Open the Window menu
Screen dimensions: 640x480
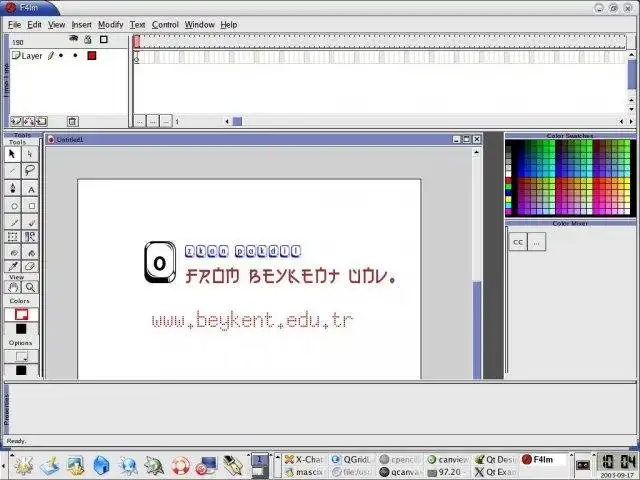click(x=199, y=25)
